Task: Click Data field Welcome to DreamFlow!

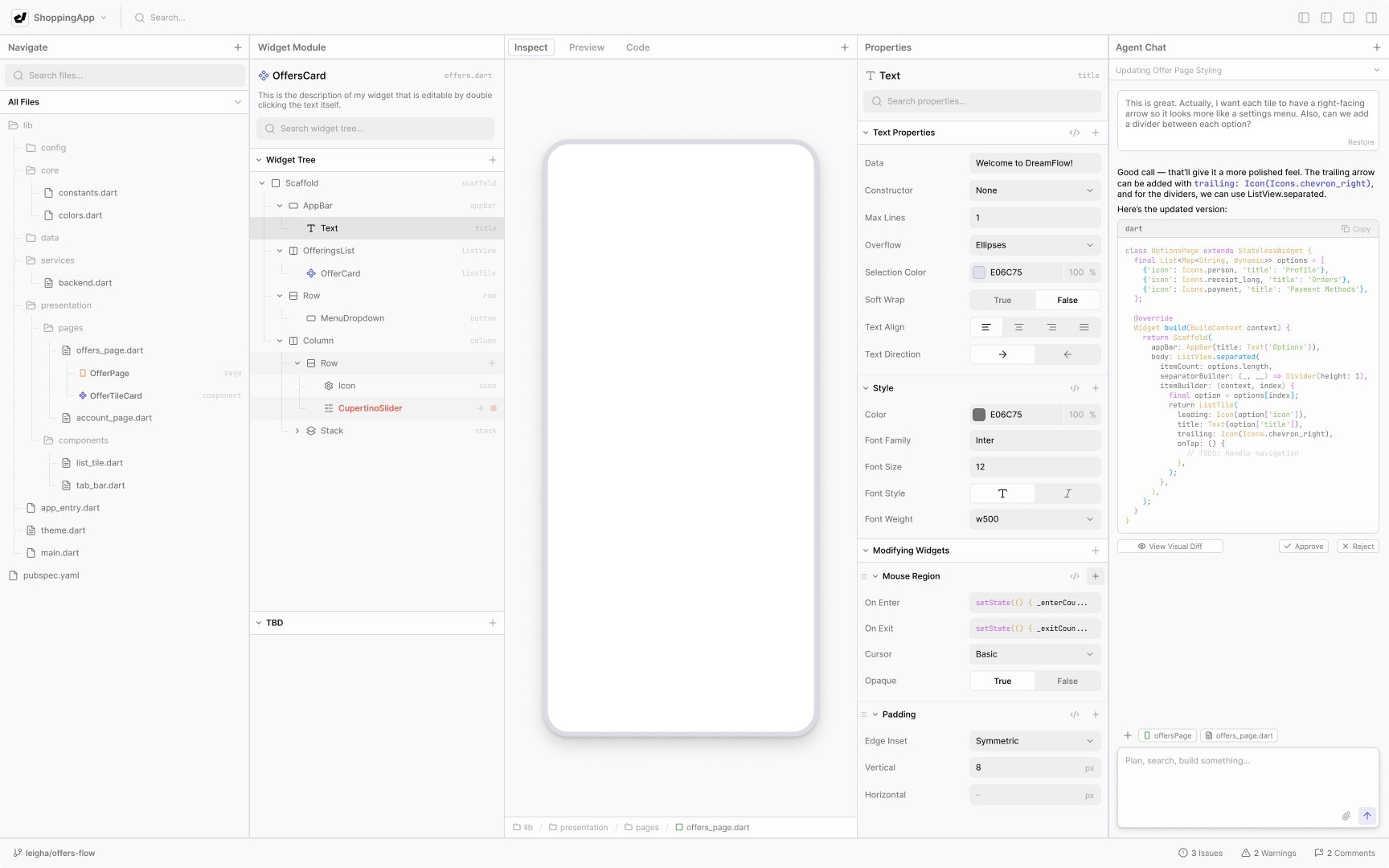Action: [x=1035, y=163]
